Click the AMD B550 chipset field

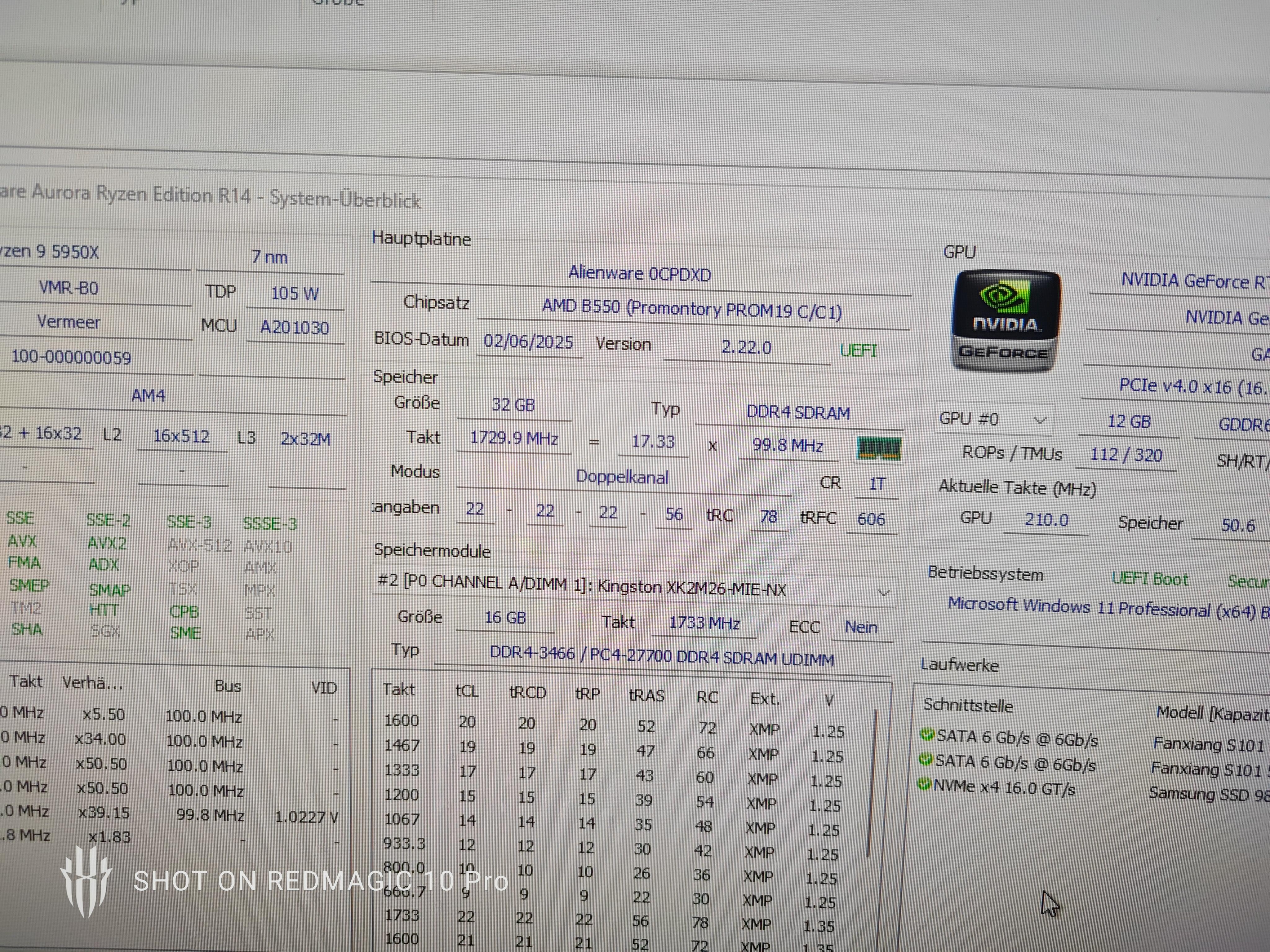(x=692, y=309)
